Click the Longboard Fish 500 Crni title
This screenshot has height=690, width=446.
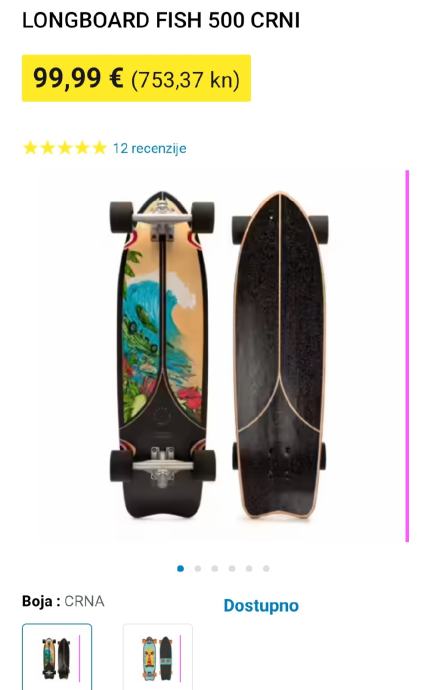(161, 20)
